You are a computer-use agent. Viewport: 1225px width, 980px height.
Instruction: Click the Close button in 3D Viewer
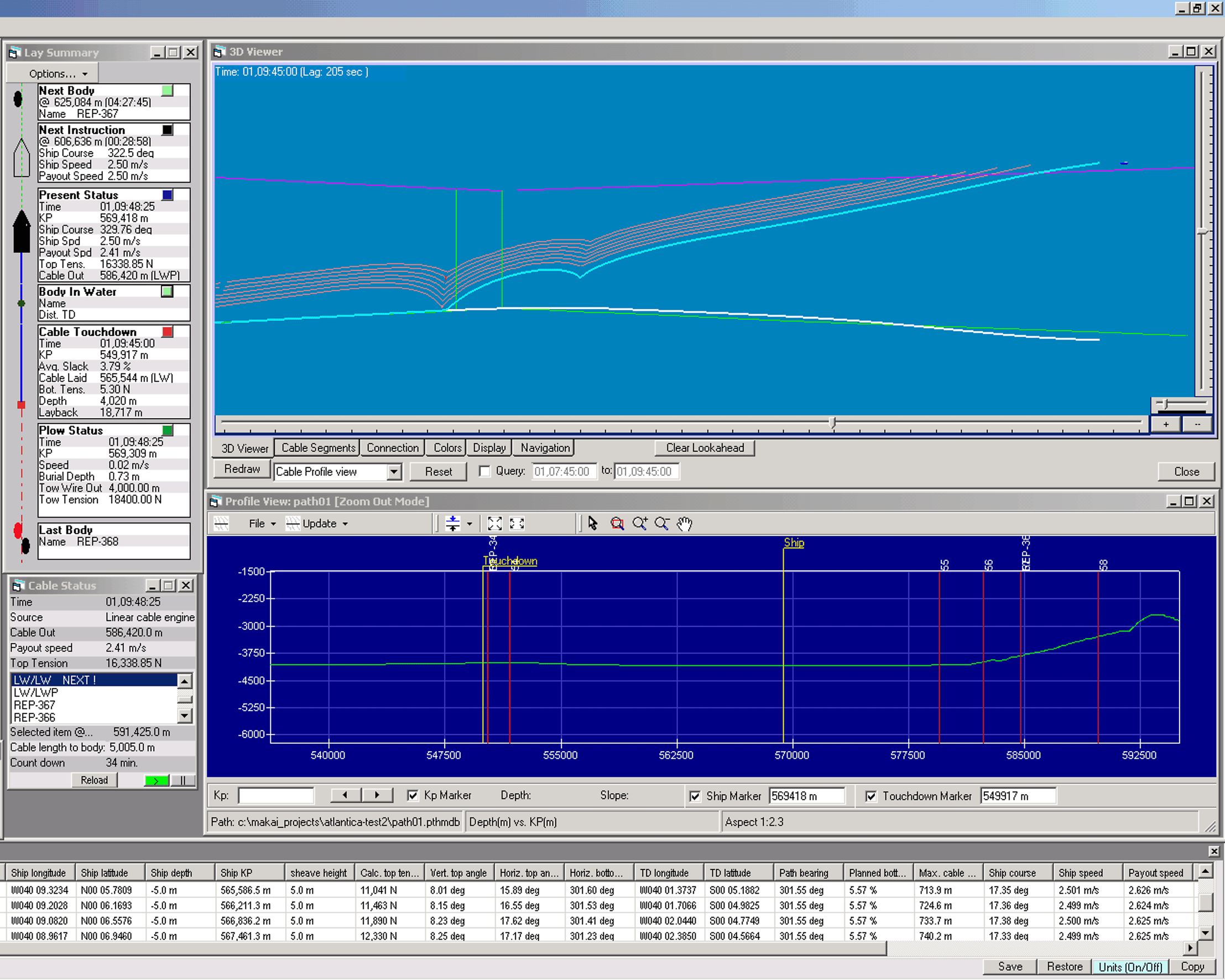(1186, 472)
